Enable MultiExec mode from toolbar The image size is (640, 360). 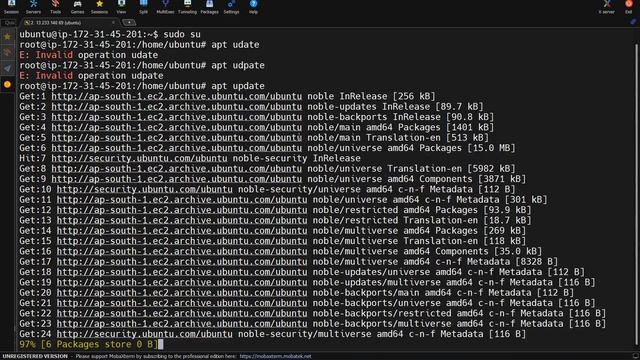(165, 7)
